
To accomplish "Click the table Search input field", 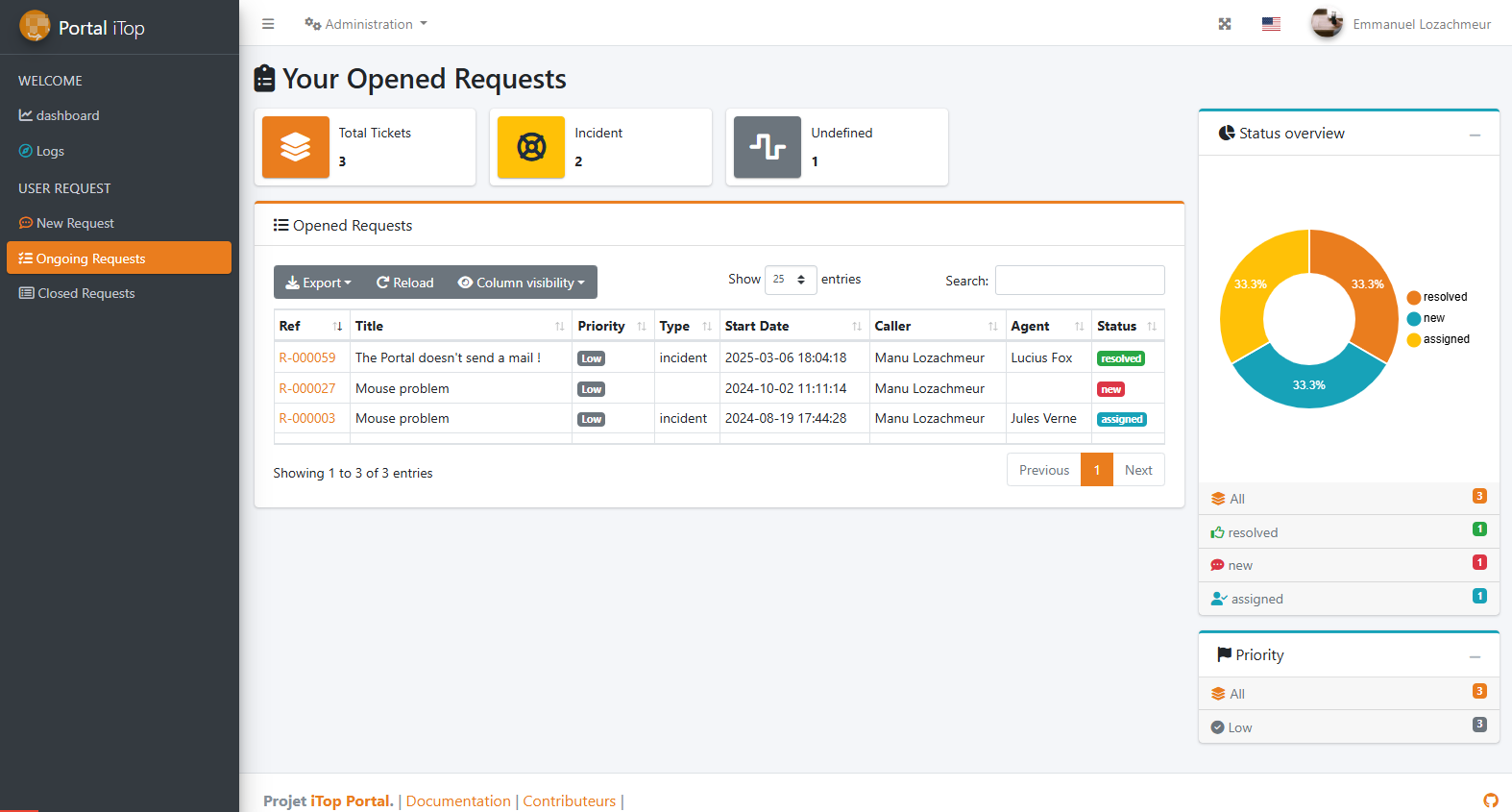I will point(1080,281).
